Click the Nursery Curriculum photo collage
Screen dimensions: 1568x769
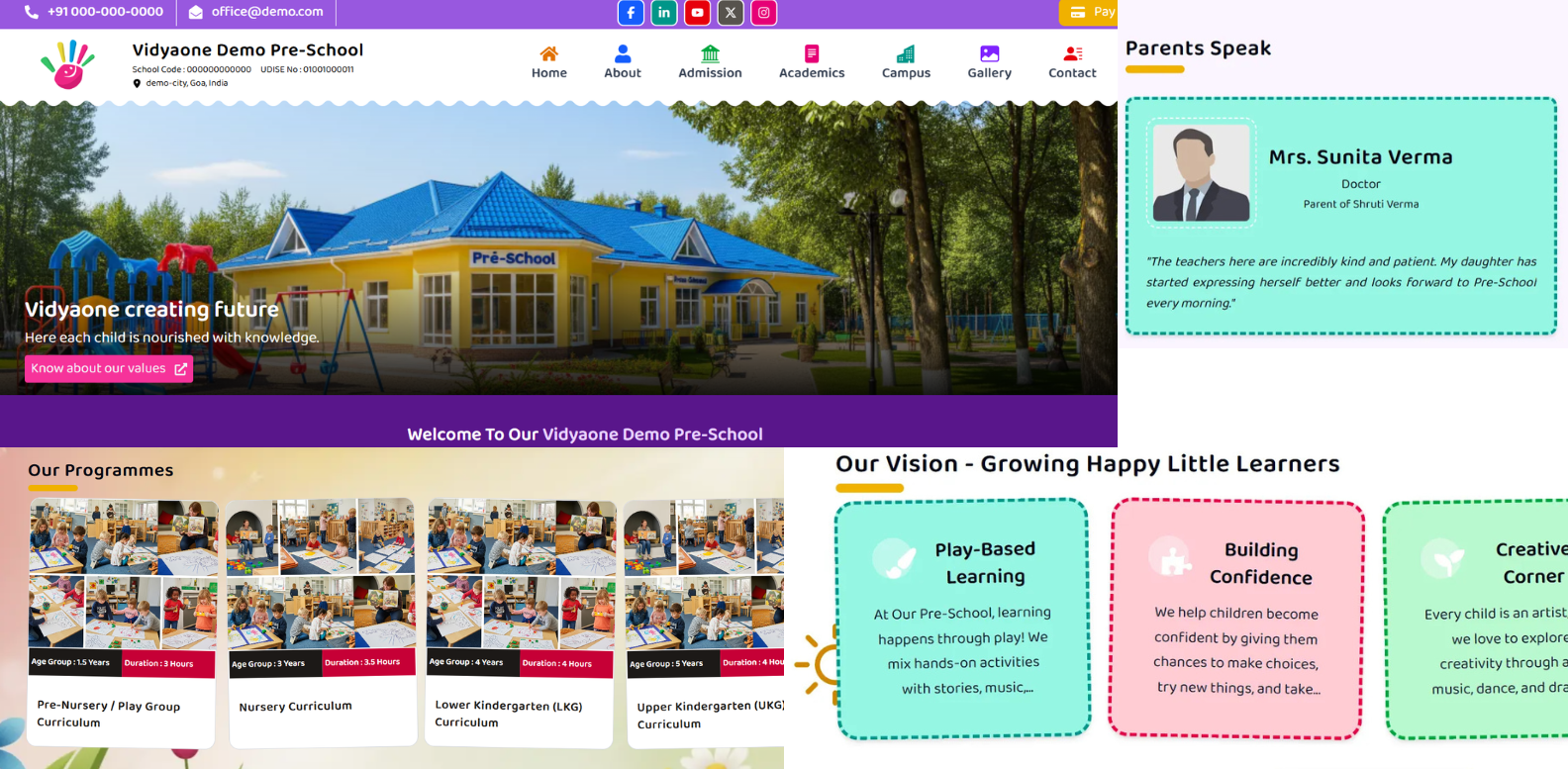tap(321, 574)
